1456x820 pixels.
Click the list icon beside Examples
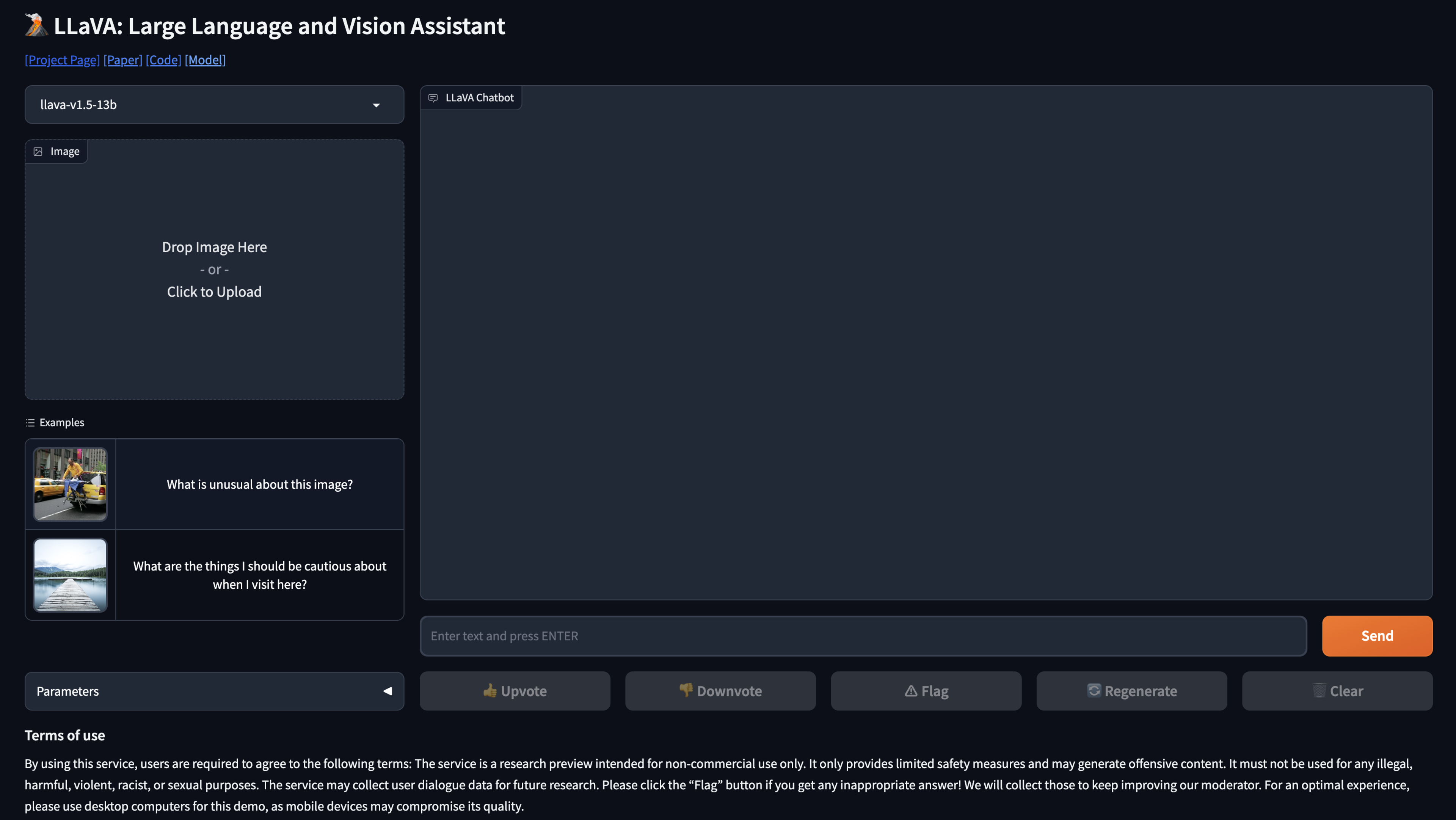point(30,423)
